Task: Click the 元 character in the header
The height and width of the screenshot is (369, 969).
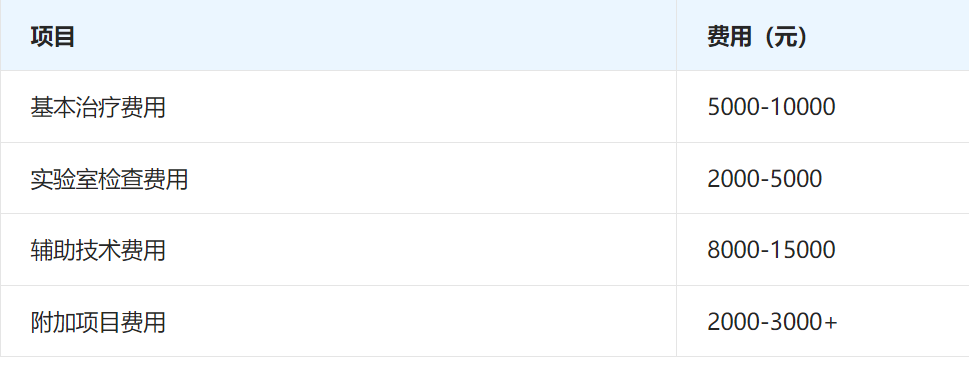Action: [783, 36]
